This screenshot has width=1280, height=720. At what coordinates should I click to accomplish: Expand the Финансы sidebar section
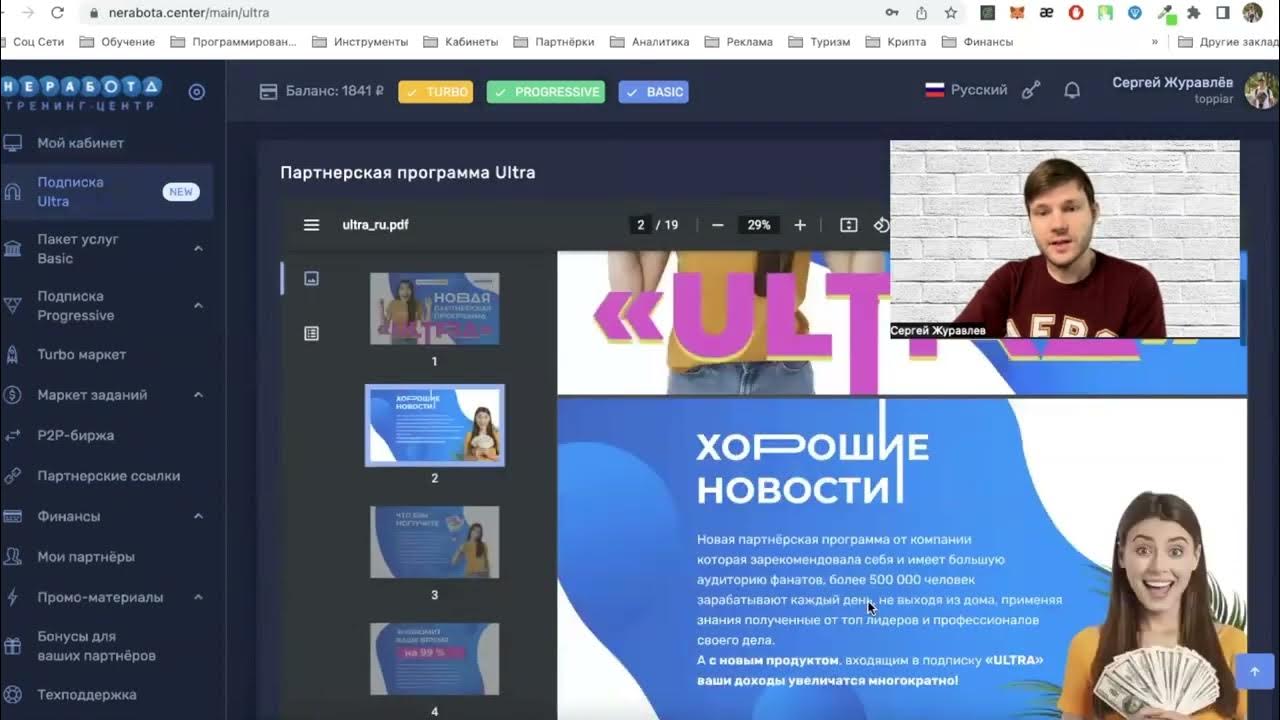(x=198, y=516)
